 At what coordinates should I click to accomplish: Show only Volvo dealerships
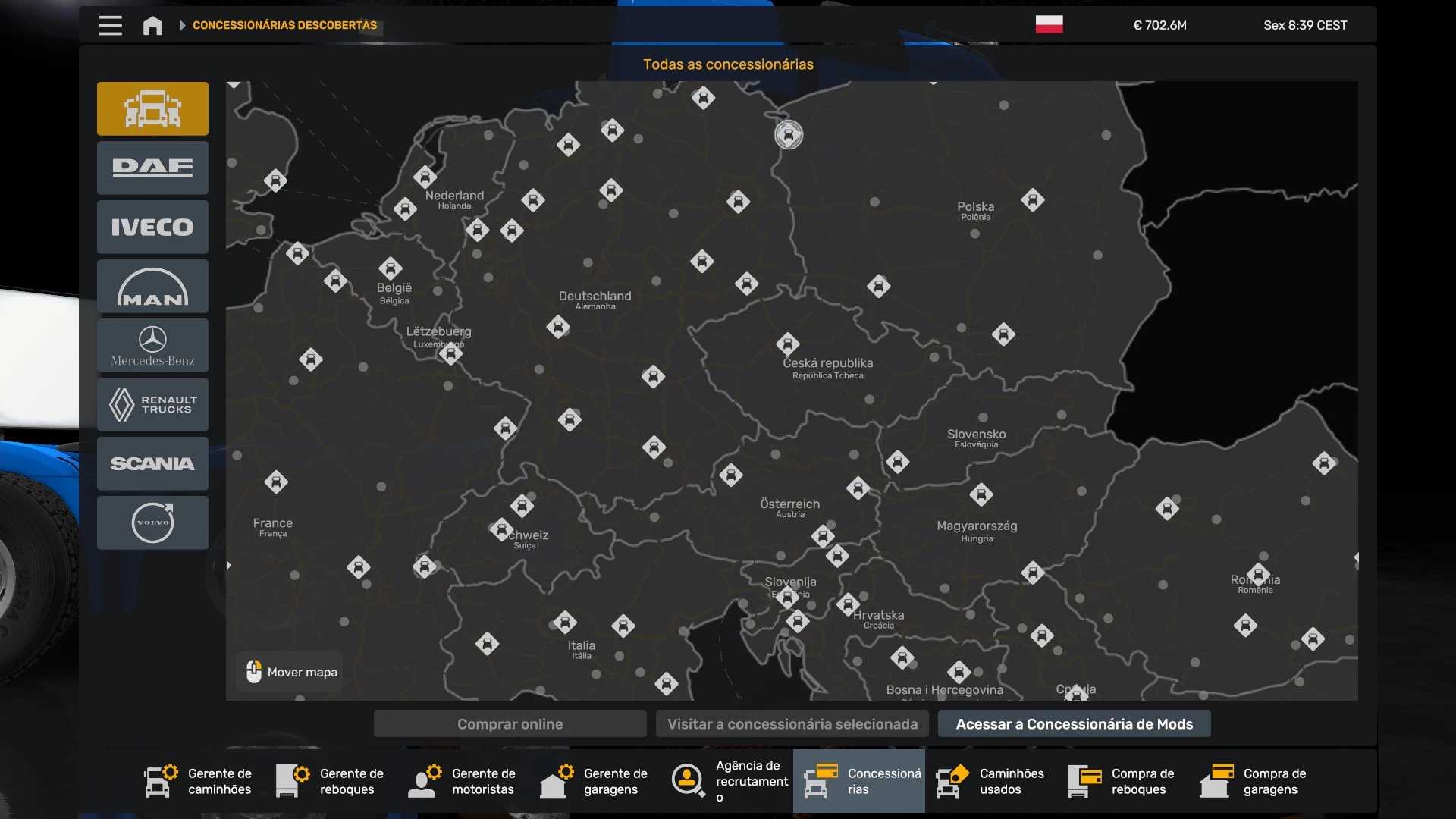coord(152,522)
